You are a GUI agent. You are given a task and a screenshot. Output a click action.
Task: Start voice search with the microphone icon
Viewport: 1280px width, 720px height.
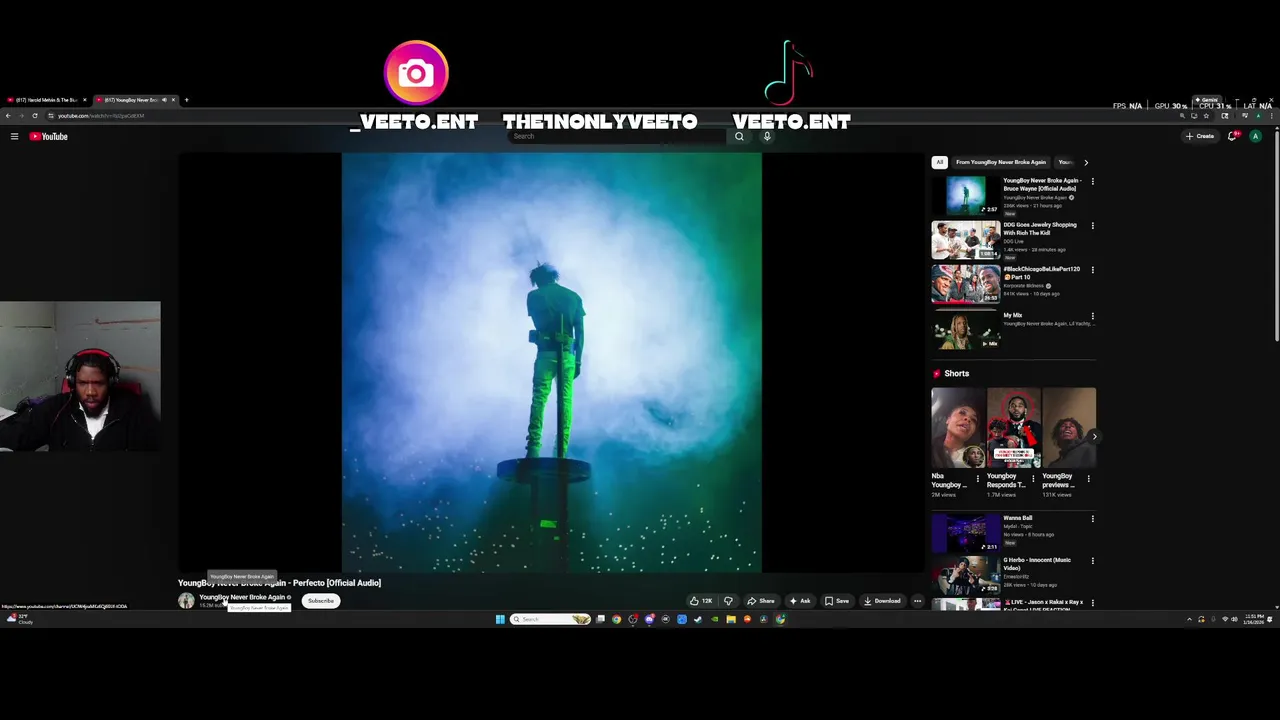pyautogui.click(x=767, y=136)
